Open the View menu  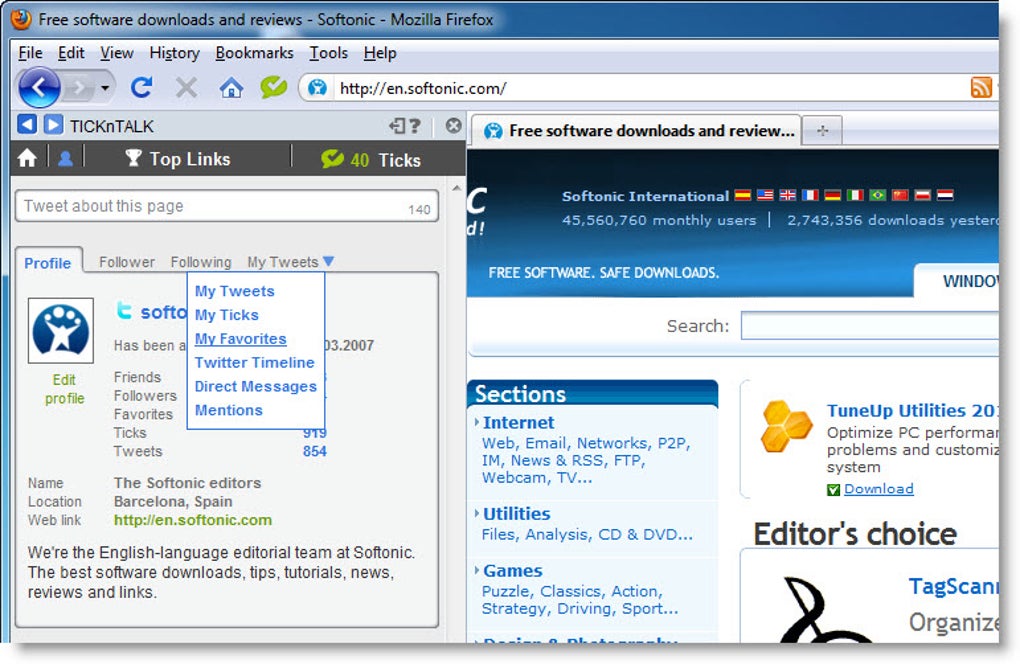point(116,53)
